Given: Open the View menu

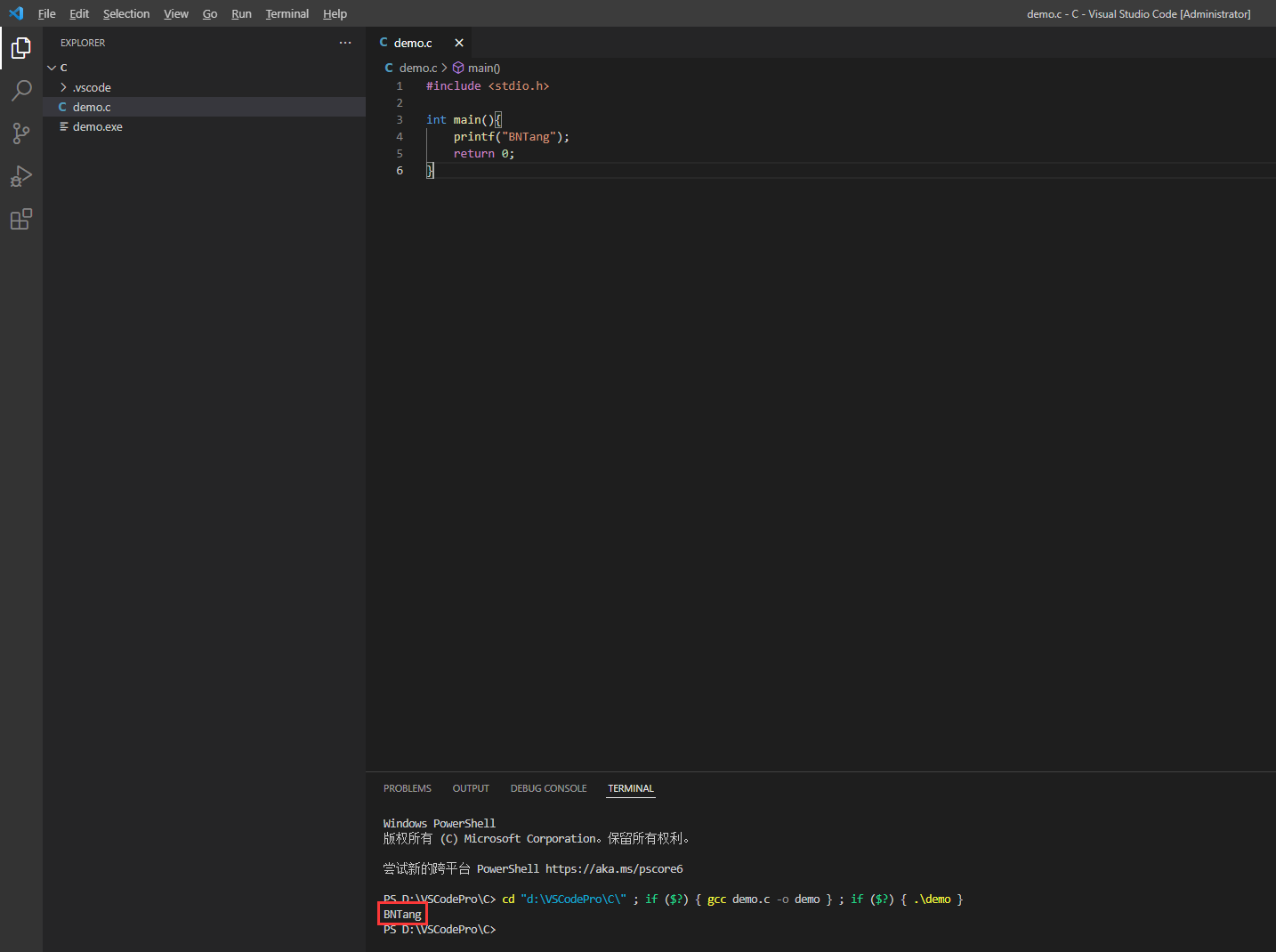Looking at the screenshot, I should [176, 13].
